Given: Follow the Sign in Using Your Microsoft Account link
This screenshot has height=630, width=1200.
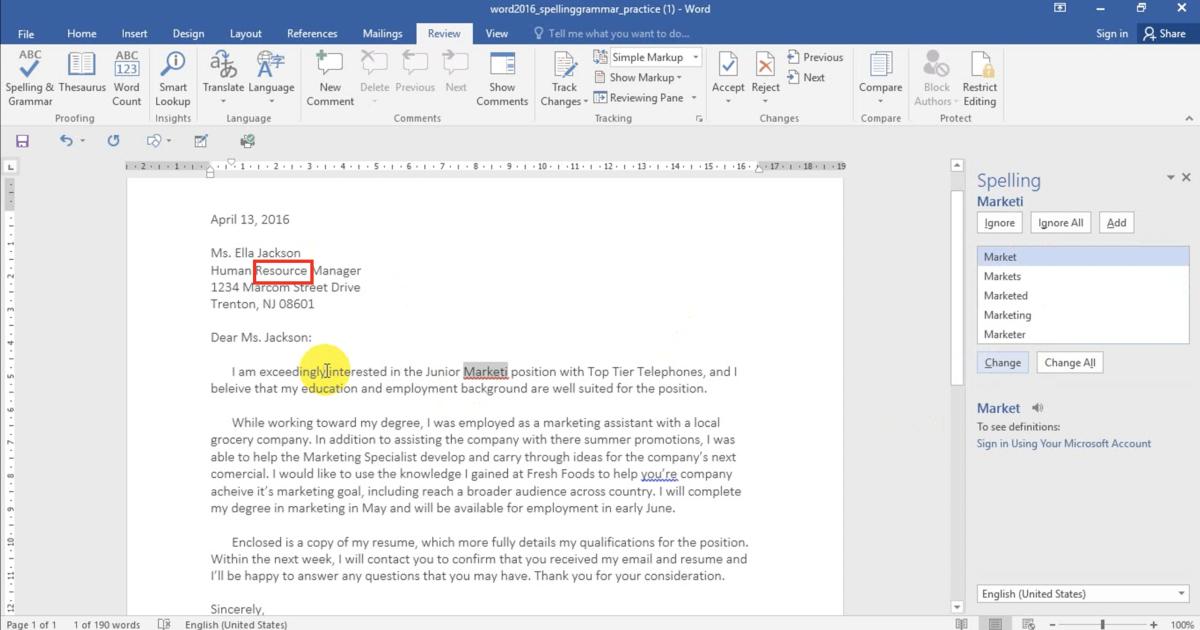Looking at the screenshot, I should pyautogui.click(x=1063, y=443).
